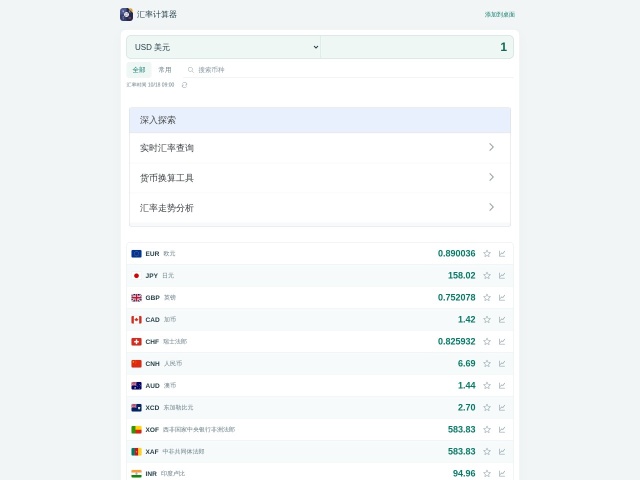Image resolution: width=640 pixels, height=480 pixels.
Task: Click the GBP United Kingdom flag icon
Action: (136, 298)
